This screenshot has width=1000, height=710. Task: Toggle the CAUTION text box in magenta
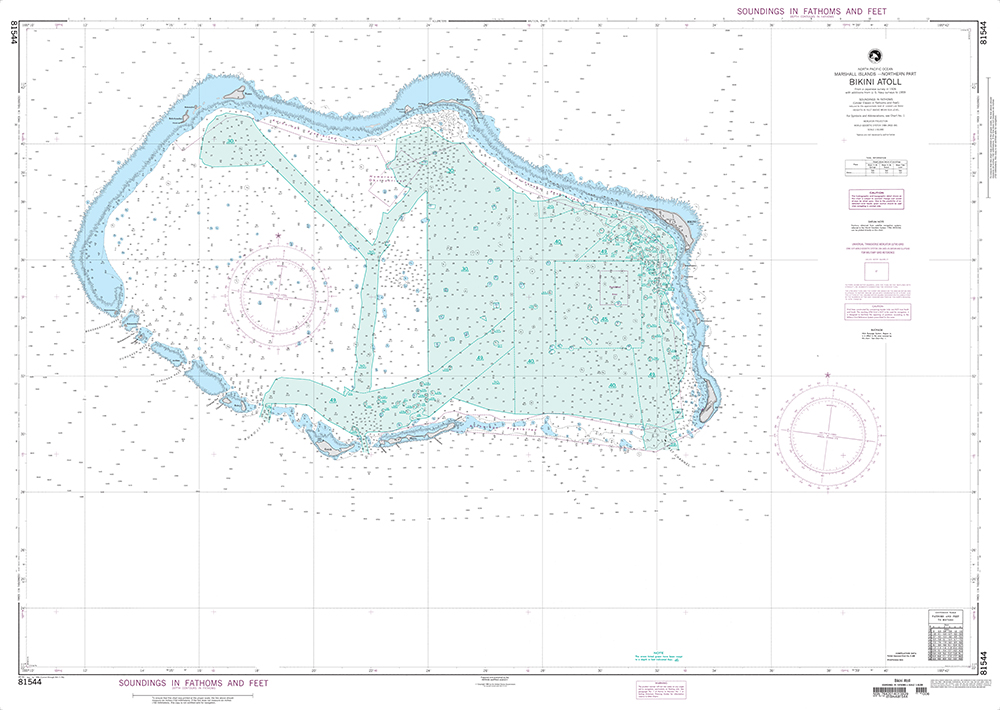(878, 198)
